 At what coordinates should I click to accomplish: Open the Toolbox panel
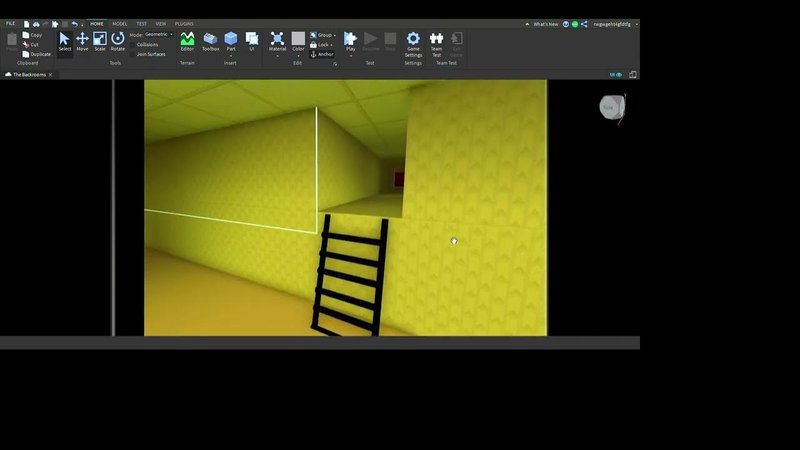coord(210,42)
